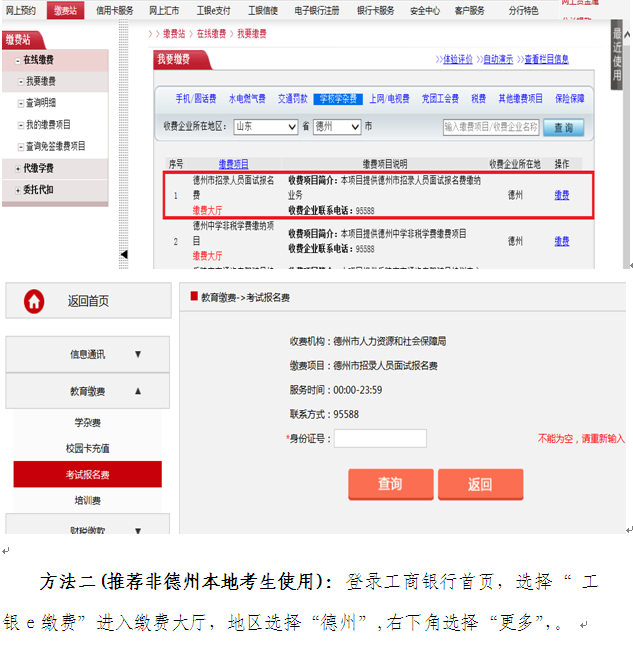The width and height of the screenshot is (633, 654).
Task: Select the 其他缴费项目 category tab
Action: pyautogui.click(x=520, y=99)
